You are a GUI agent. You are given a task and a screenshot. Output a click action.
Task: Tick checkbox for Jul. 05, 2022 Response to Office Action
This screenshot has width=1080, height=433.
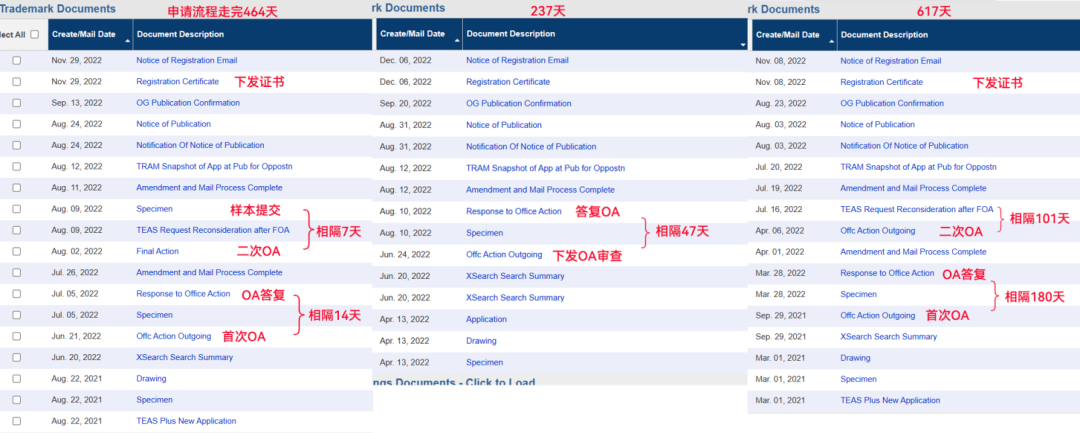pos(17,293)
